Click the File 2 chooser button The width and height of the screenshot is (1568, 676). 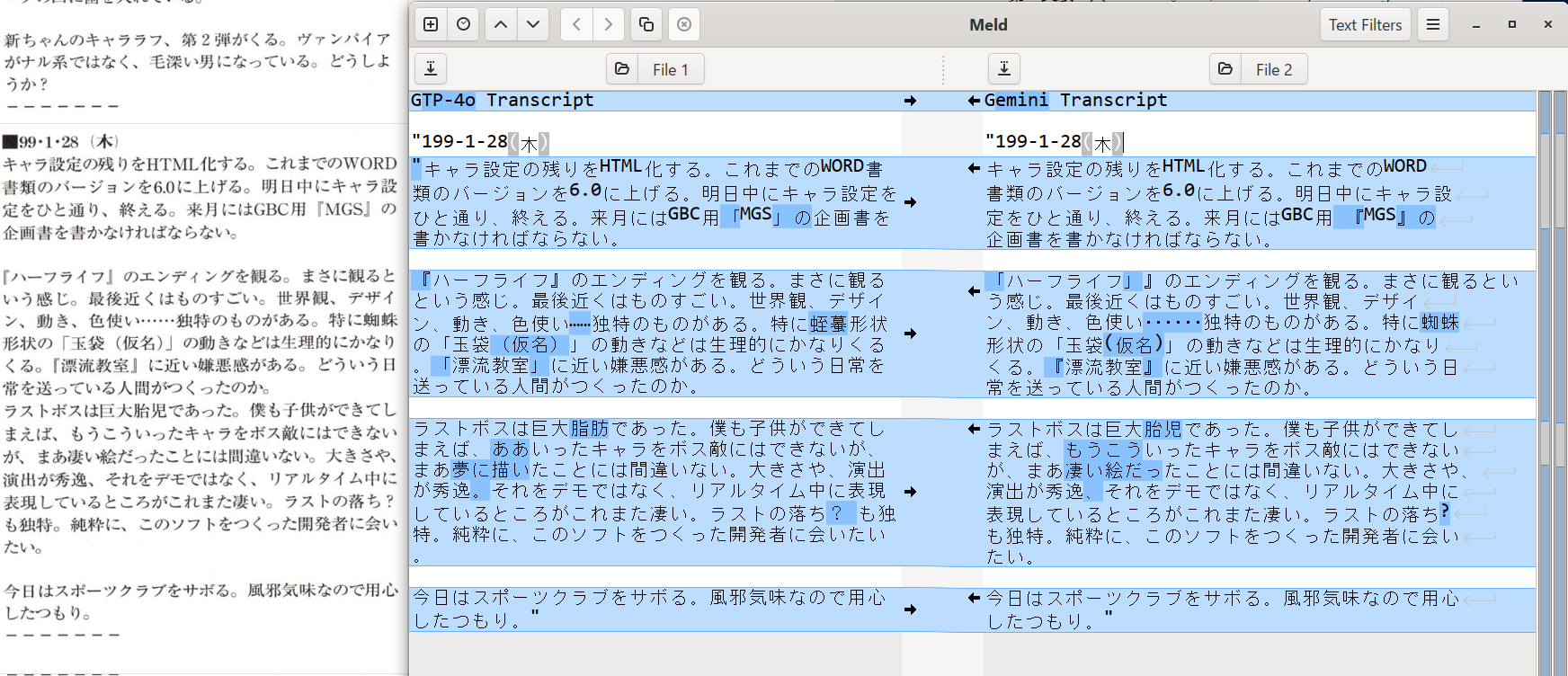point(1273,69)
